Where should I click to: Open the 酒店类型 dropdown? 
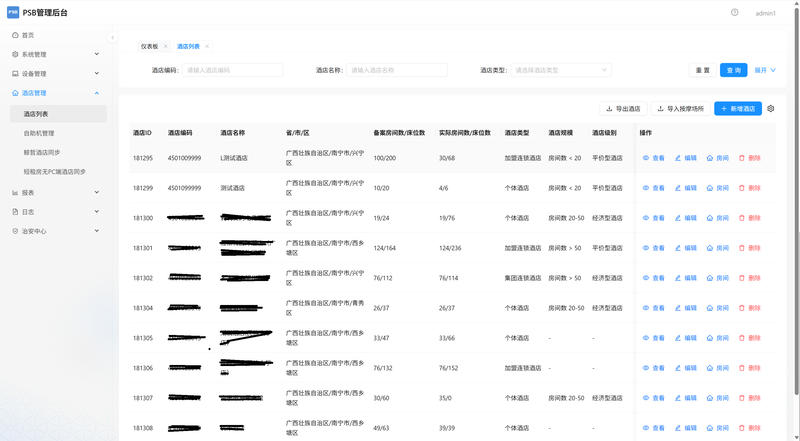[561, 70]
